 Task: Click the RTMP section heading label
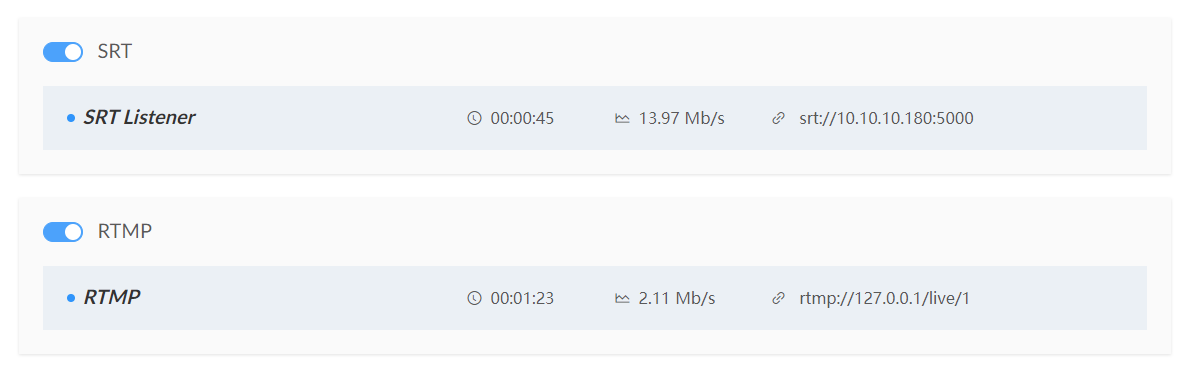point(125,232)
